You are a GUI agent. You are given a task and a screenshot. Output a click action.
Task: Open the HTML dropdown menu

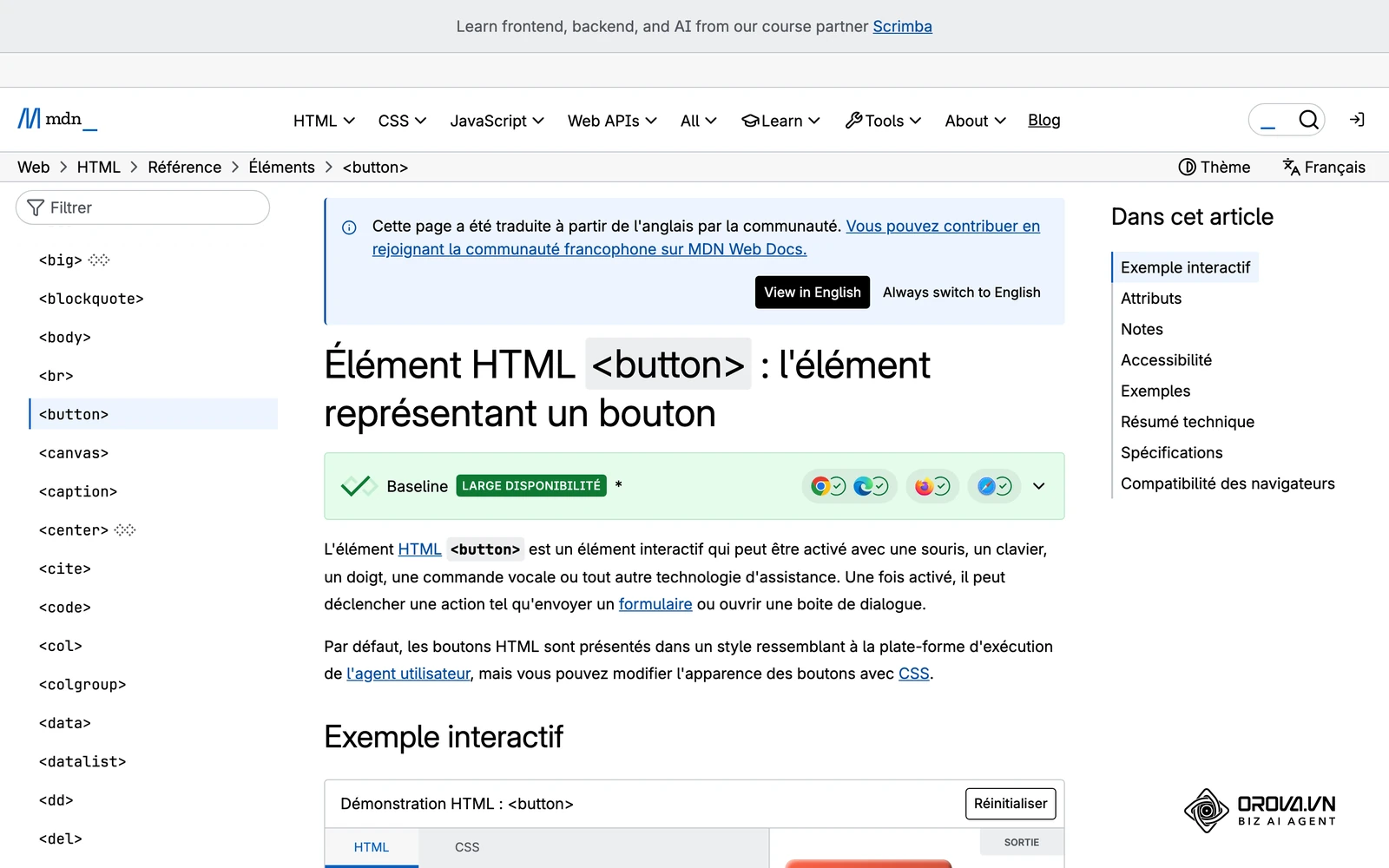pos(324,121)
